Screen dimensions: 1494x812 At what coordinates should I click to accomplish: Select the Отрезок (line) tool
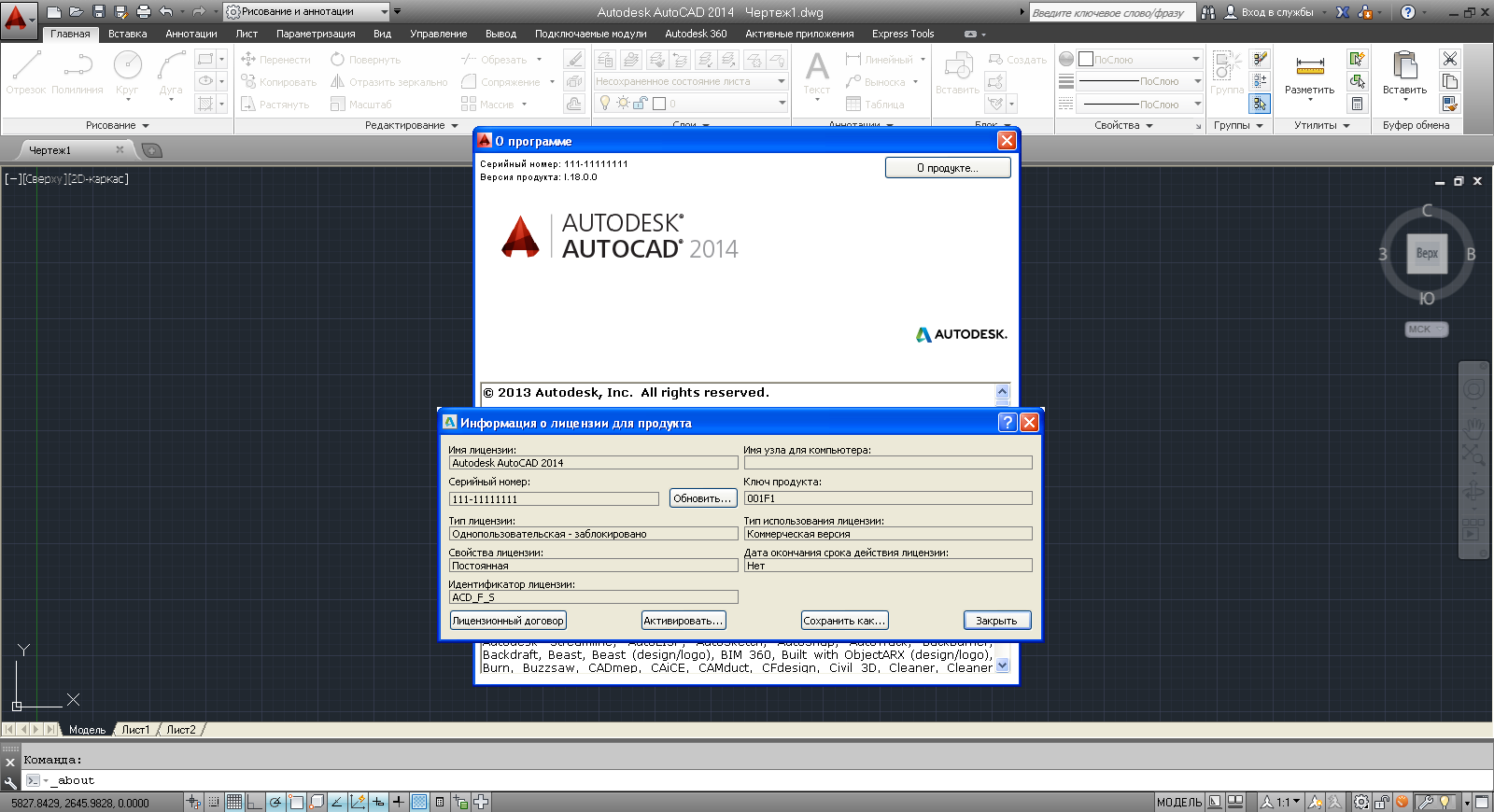(26, 73)
